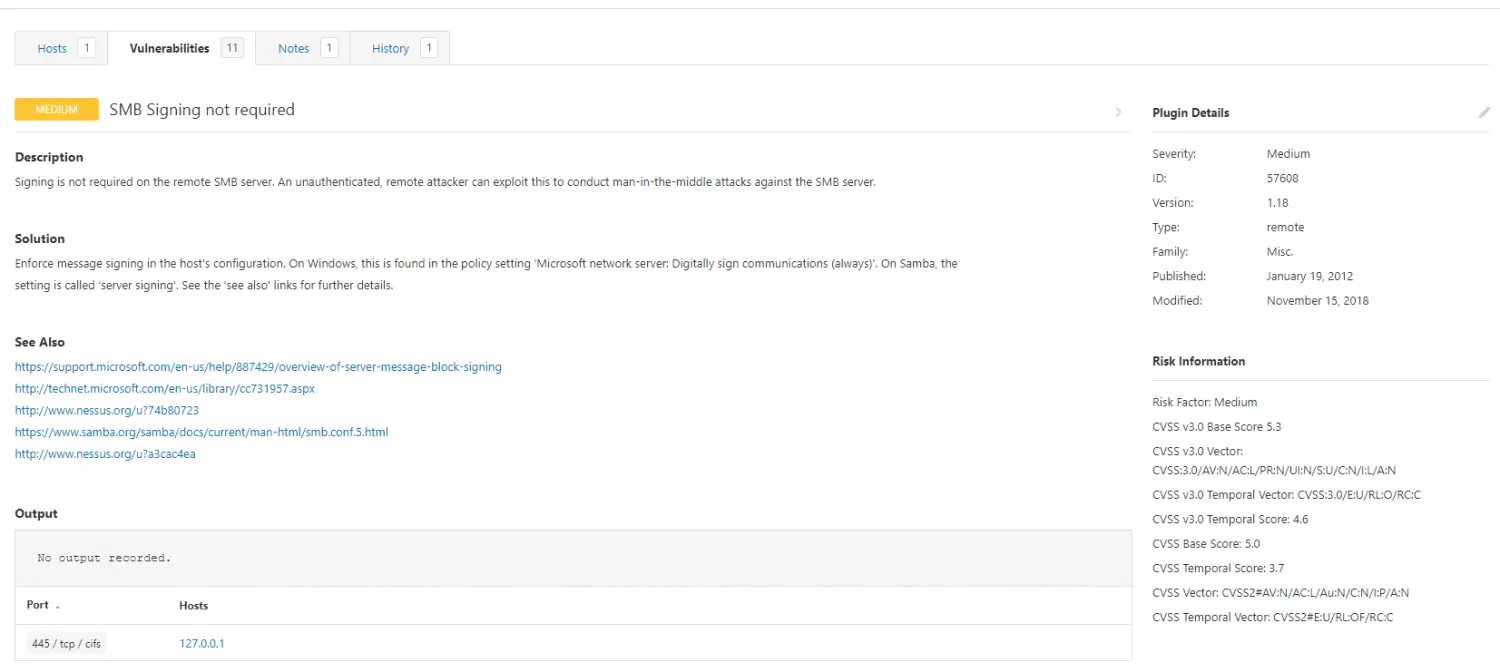Sort the Port column using its sort arrow
The width and height of the screenshot is (1500, 672).
[x=56, y=604]
